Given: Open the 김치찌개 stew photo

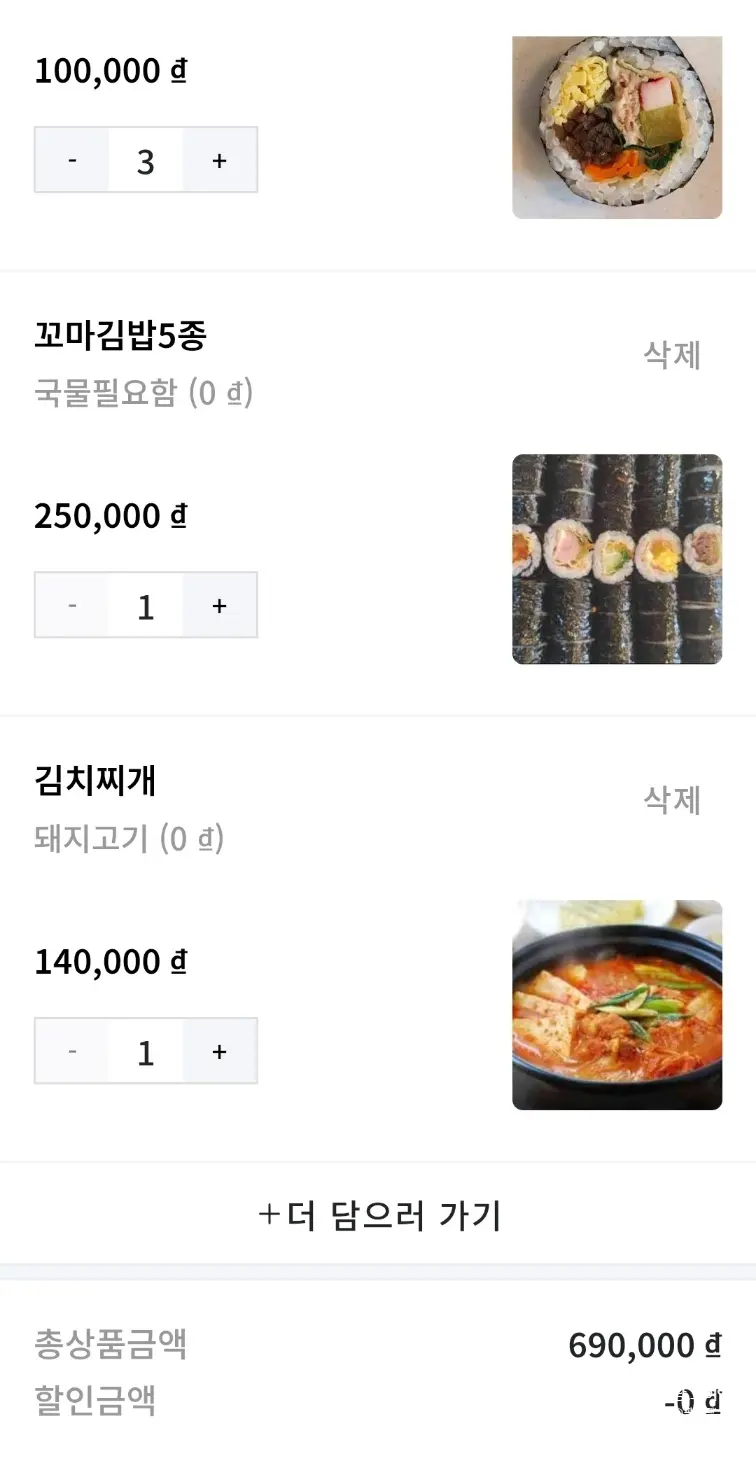Looking at the screenshot, I should pos(617,1005).
